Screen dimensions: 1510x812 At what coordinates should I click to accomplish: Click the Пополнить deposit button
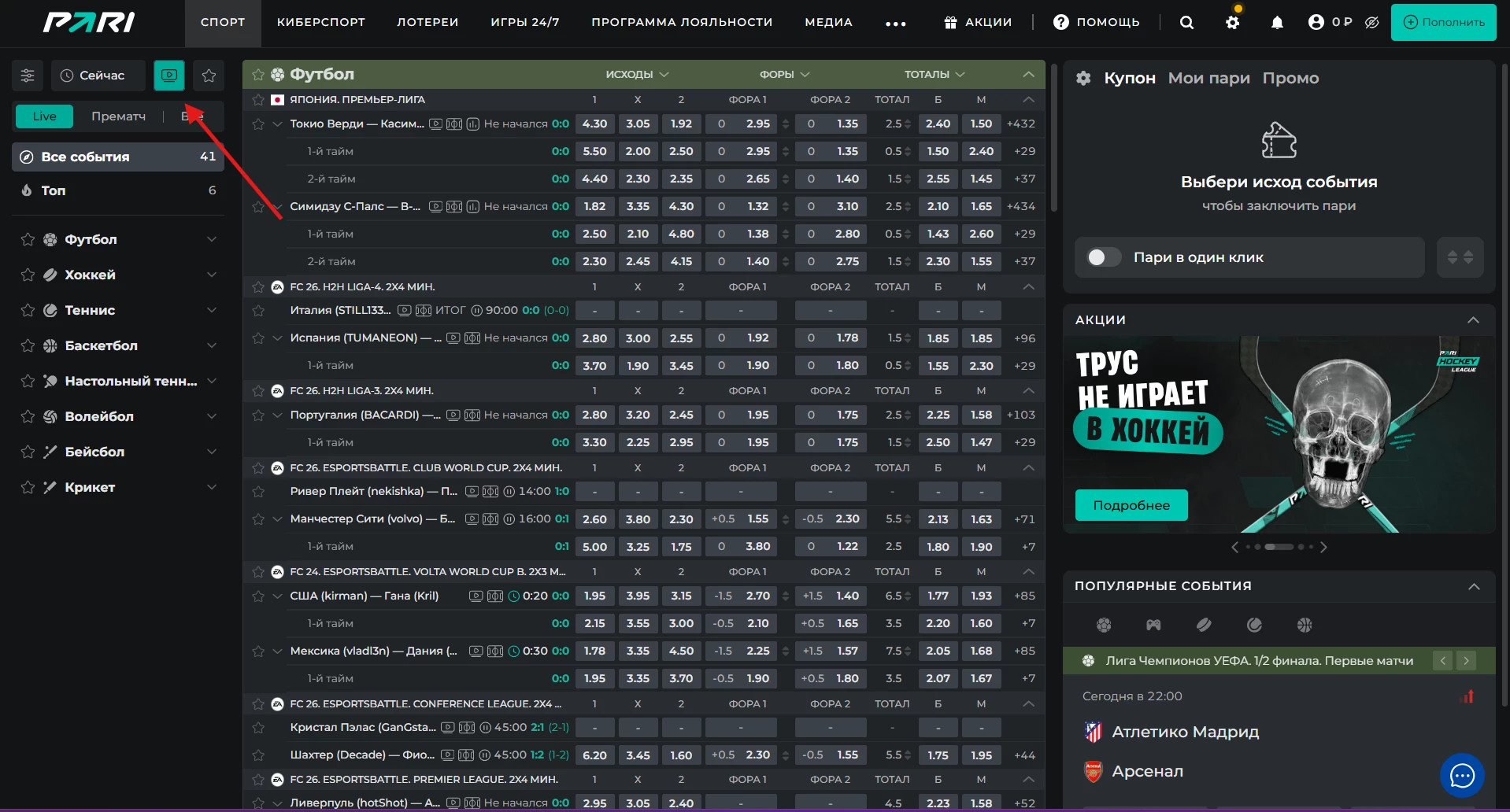click(x=1443, y=22)
